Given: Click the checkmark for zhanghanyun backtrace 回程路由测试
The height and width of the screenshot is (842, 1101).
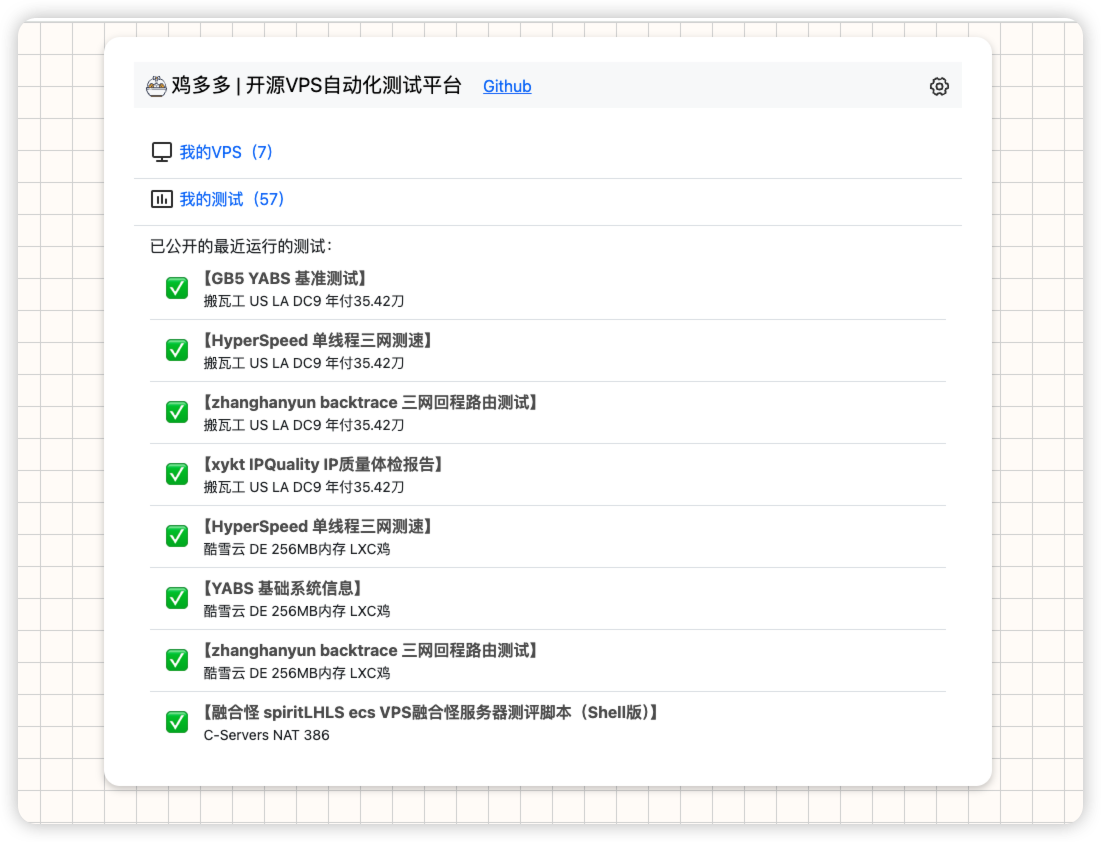Looking at the screenshot, I should (176, 412).
